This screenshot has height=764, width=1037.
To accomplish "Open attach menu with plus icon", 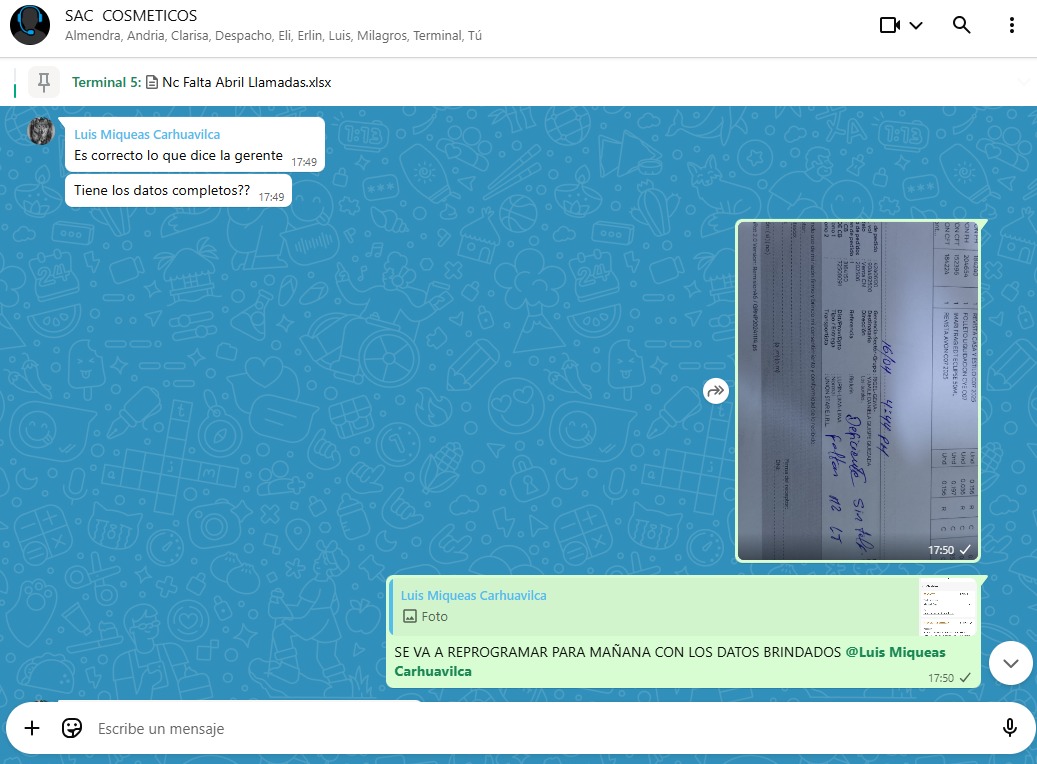I will coord(32,728).
